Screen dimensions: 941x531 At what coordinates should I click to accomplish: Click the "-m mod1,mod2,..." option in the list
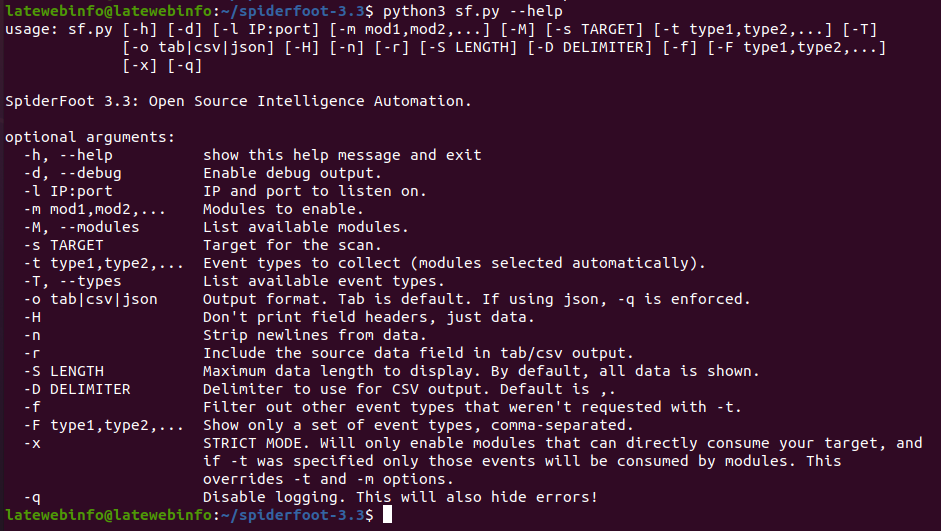(x=93, y=209)
